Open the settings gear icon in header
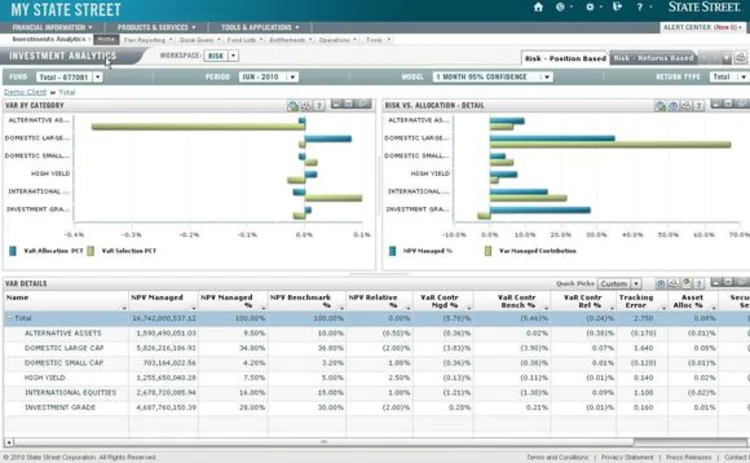Viewport: 750px width, 463px height. tap(590, 7)
